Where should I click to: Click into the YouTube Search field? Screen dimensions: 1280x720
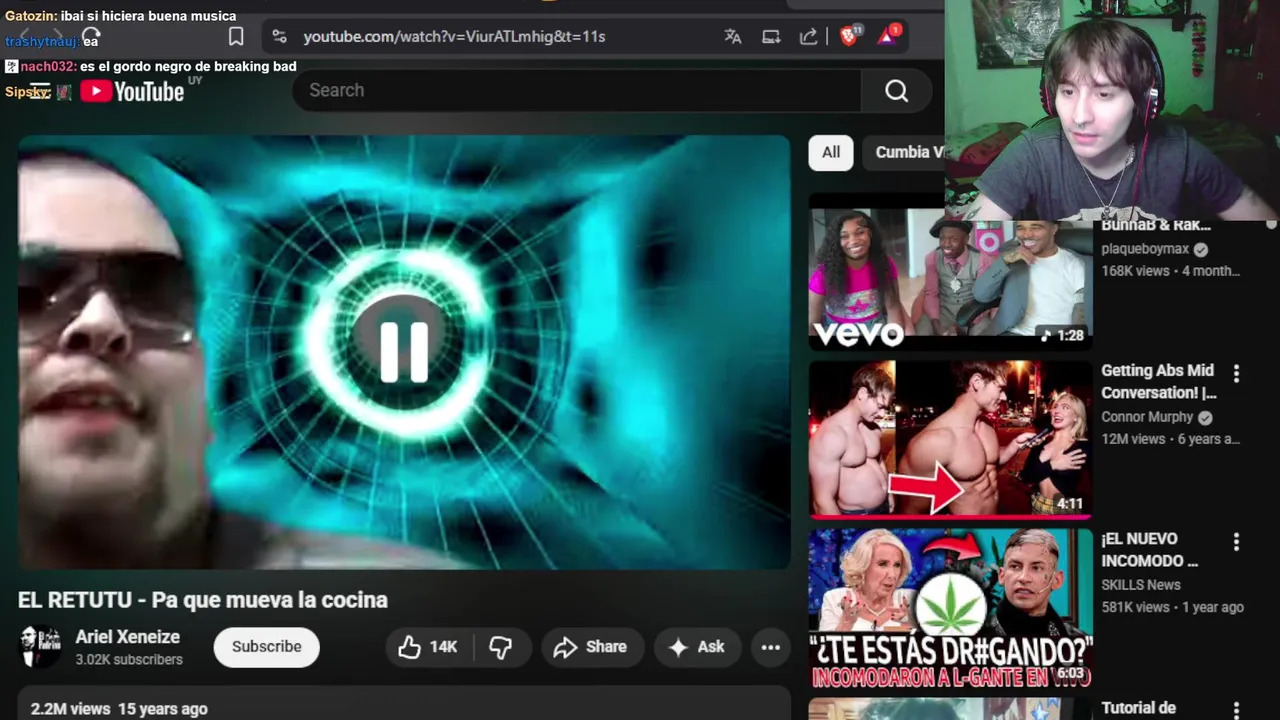(577, 91)
